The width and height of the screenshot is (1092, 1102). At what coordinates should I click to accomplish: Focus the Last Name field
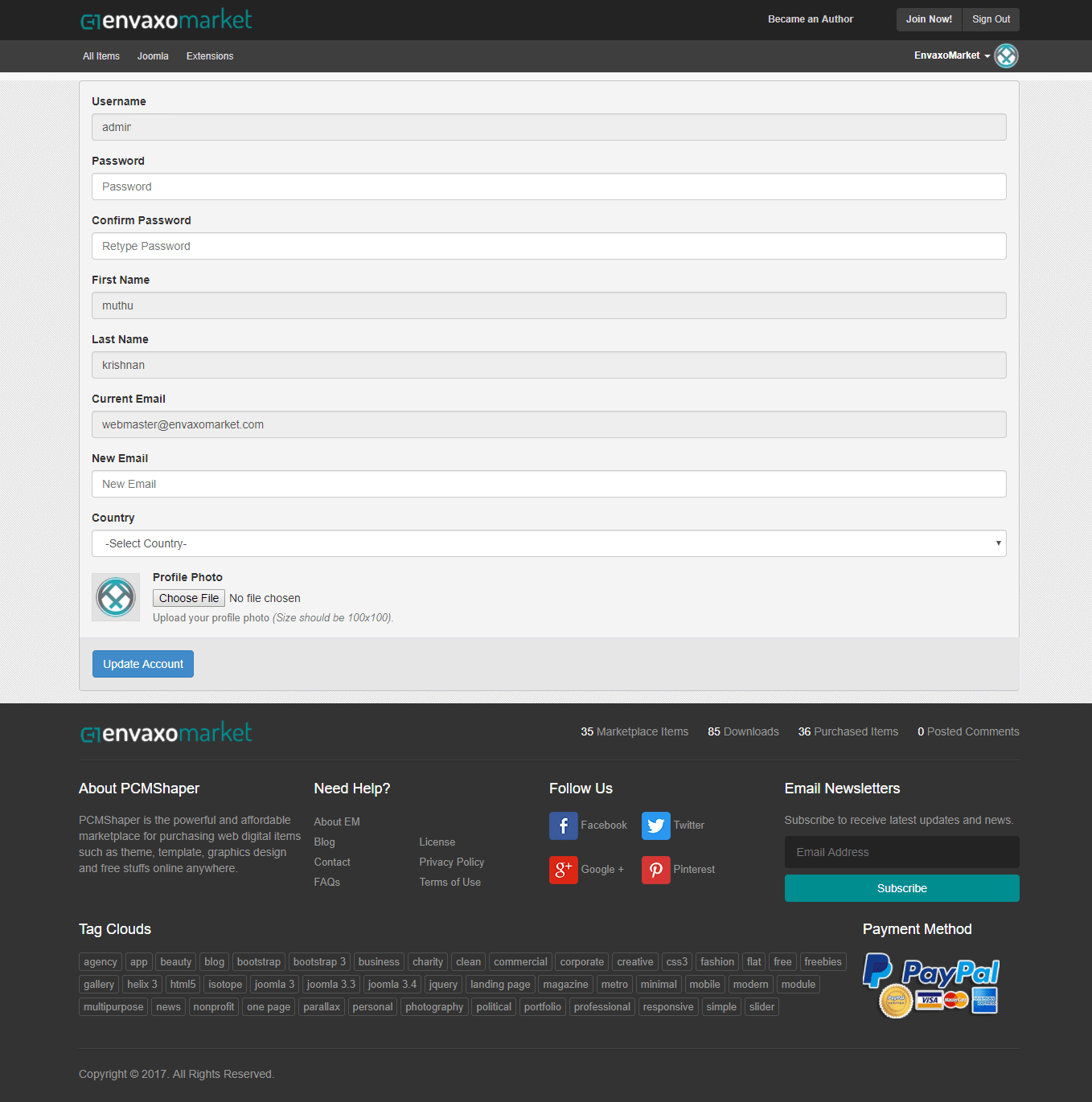[x=549, y=365]
